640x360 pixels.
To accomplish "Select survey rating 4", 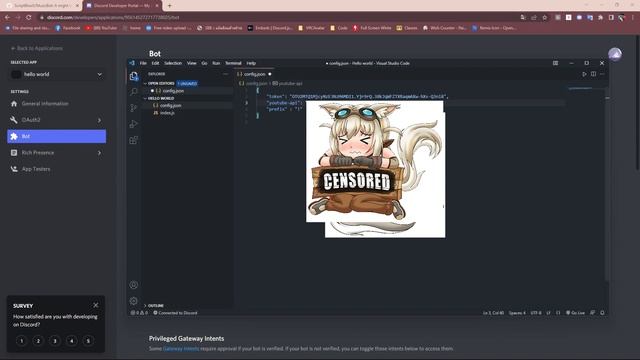I will tap(71, 341).
